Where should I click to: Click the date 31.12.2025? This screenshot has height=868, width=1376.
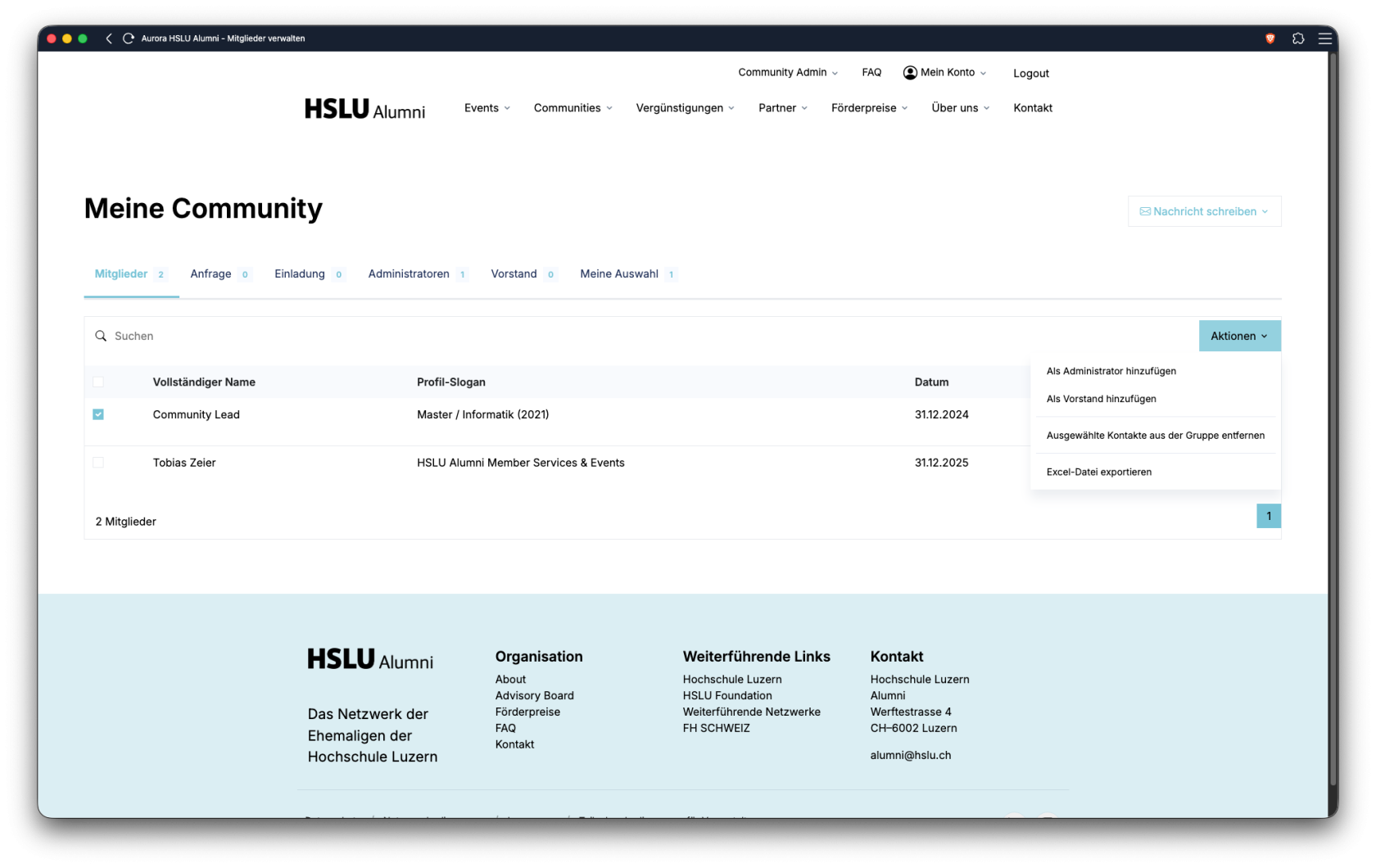[941, 463]
